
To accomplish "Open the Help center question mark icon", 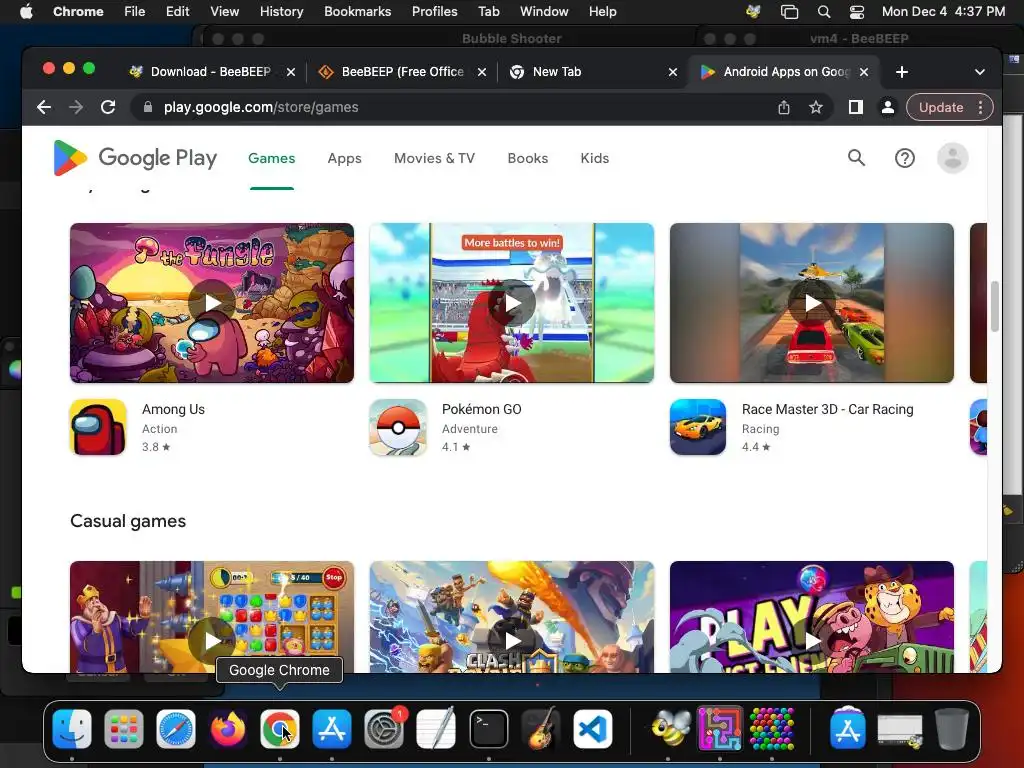I will (904, 158).
